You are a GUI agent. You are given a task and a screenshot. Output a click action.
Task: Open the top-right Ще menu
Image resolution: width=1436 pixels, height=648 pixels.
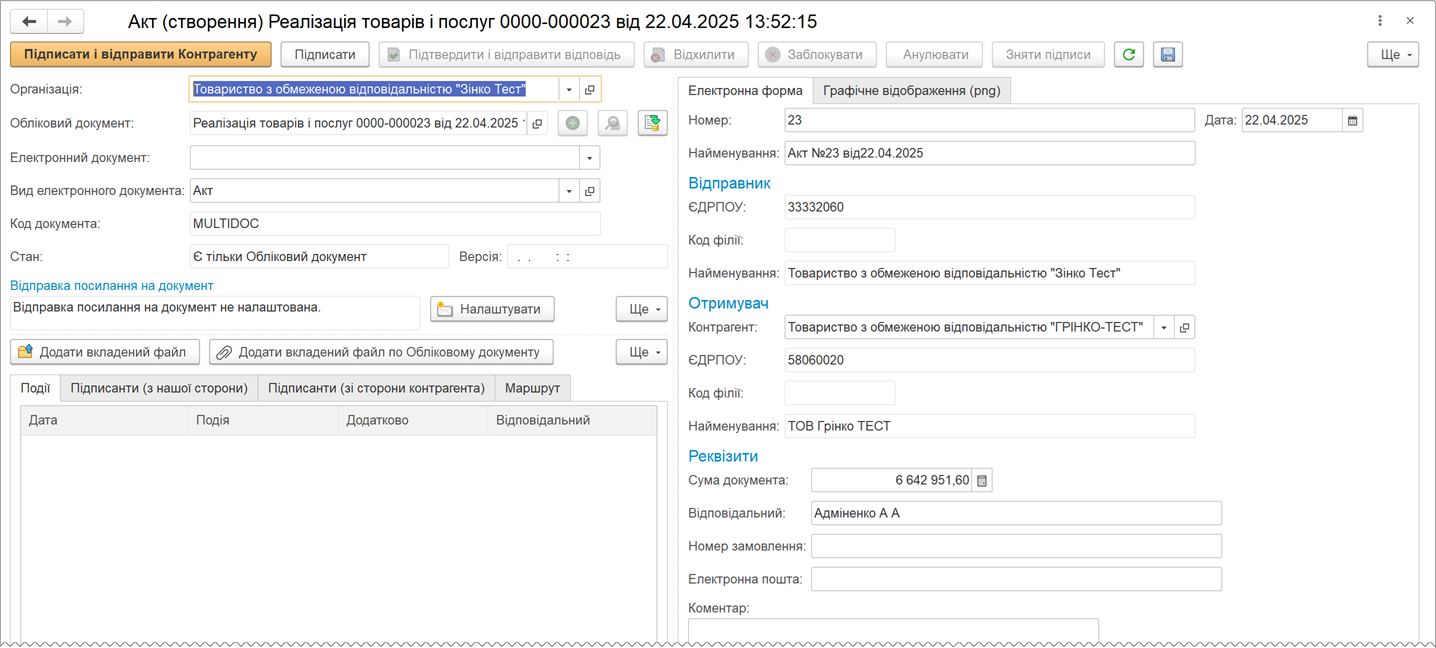click(x=1393, y=55)
